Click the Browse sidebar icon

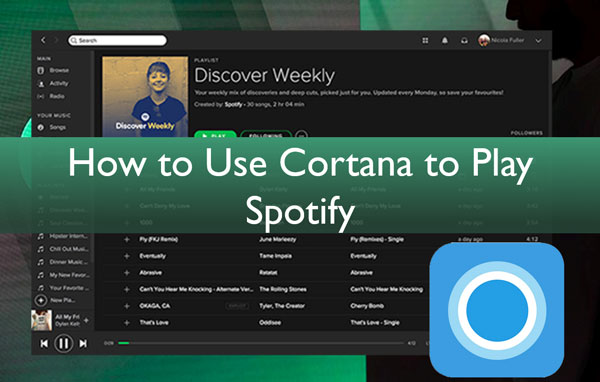(x=41, y=70)
